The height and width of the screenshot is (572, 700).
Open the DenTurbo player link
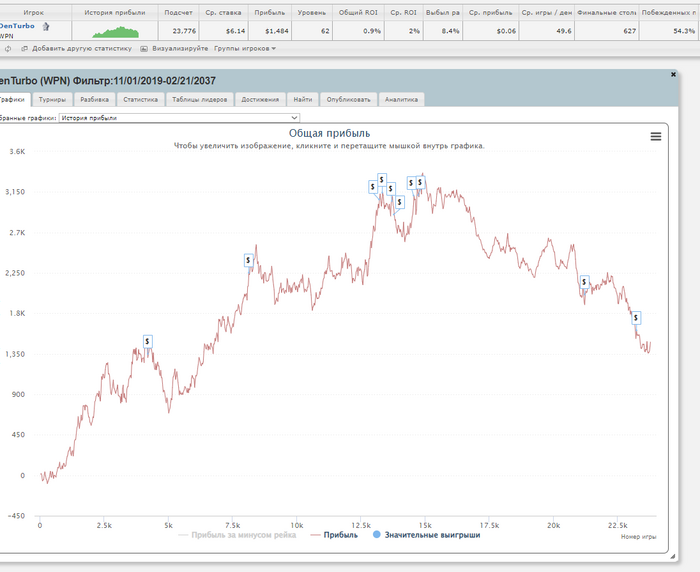coord(17,26)
